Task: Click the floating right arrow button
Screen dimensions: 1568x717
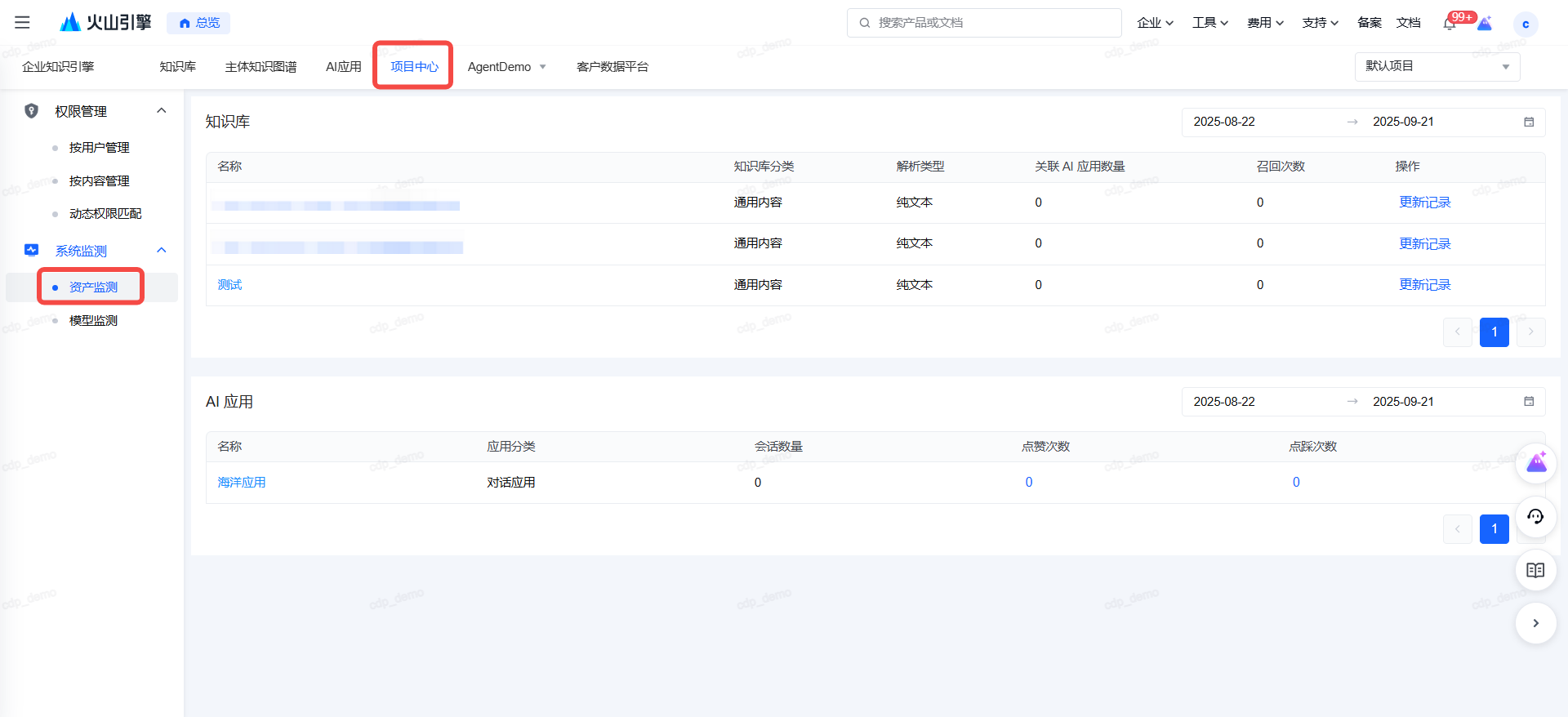Action: (x=1536, y=623)
